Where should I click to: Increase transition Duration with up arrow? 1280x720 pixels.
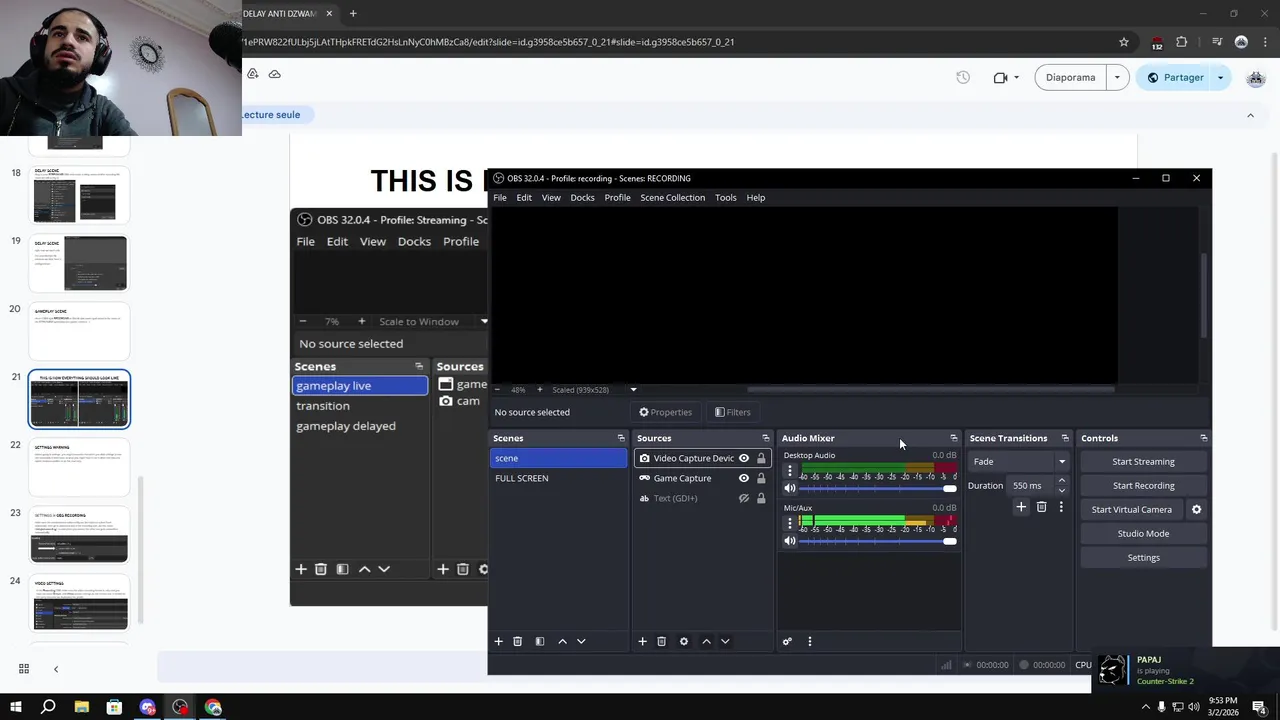pyautogui.click(x=1062, y=481)
